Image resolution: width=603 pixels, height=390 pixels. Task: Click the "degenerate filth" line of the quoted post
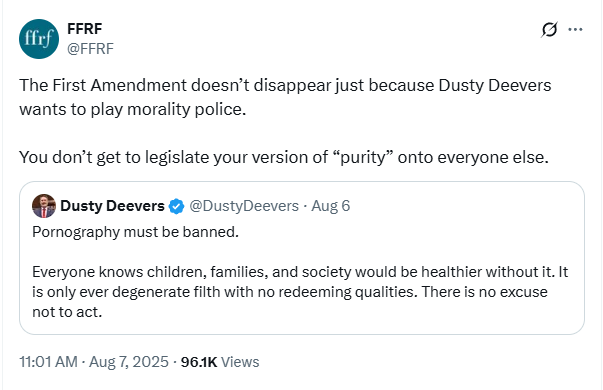(x=290, y=292)
